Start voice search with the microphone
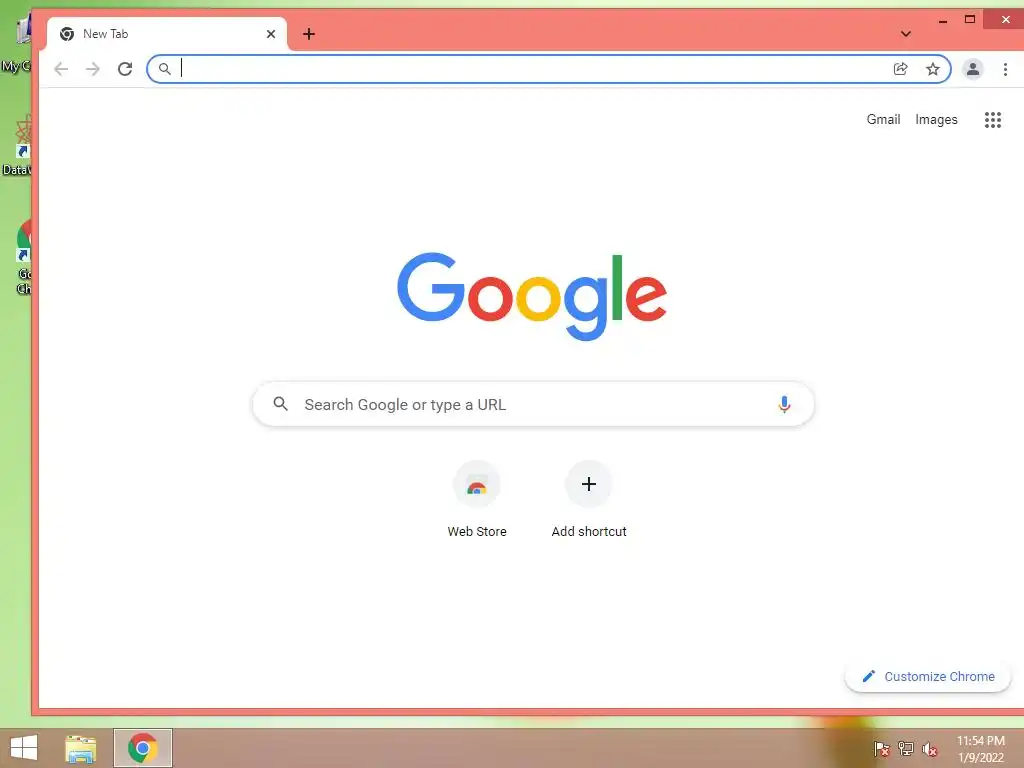This screenshot has width=1024, height=768. [784, 404]
